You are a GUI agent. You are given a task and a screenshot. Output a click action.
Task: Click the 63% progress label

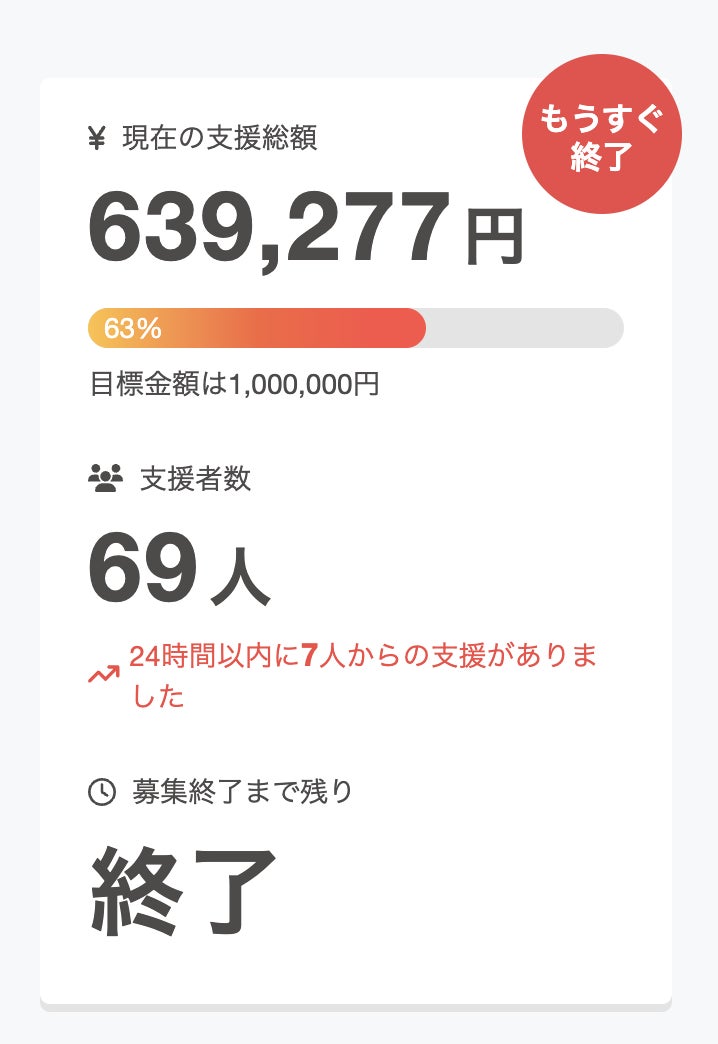click(x=132, y=328)
